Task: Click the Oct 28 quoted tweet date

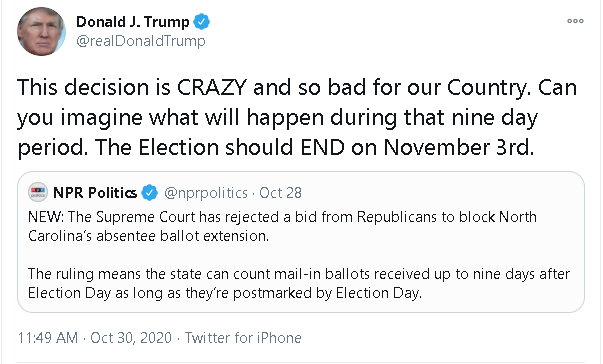Action: pos(280,193)
